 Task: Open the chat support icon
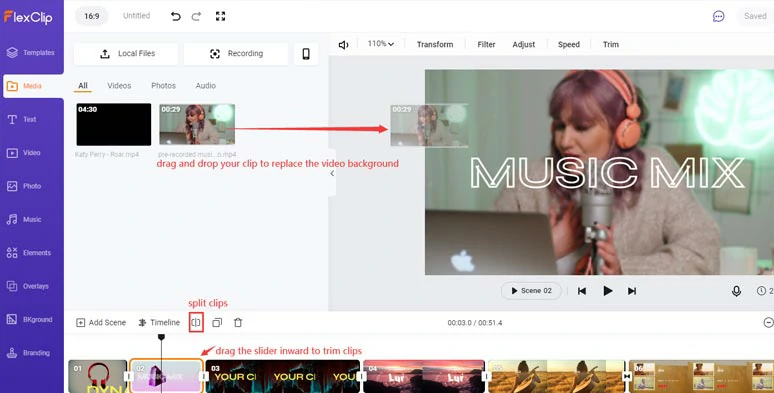coord(719,16)
